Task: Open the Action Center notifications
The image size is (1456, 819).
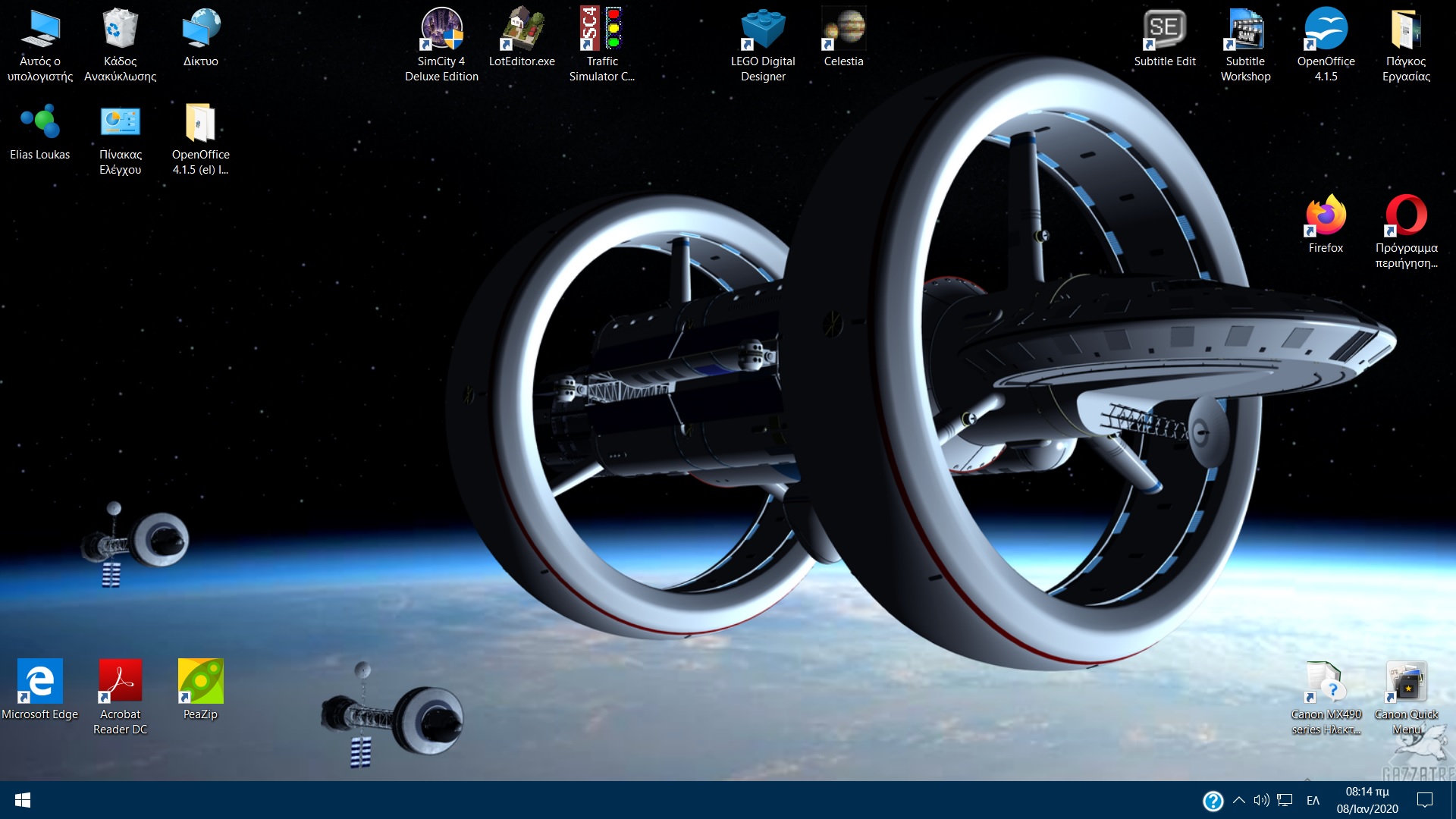Action: [x=1425, y=800]
